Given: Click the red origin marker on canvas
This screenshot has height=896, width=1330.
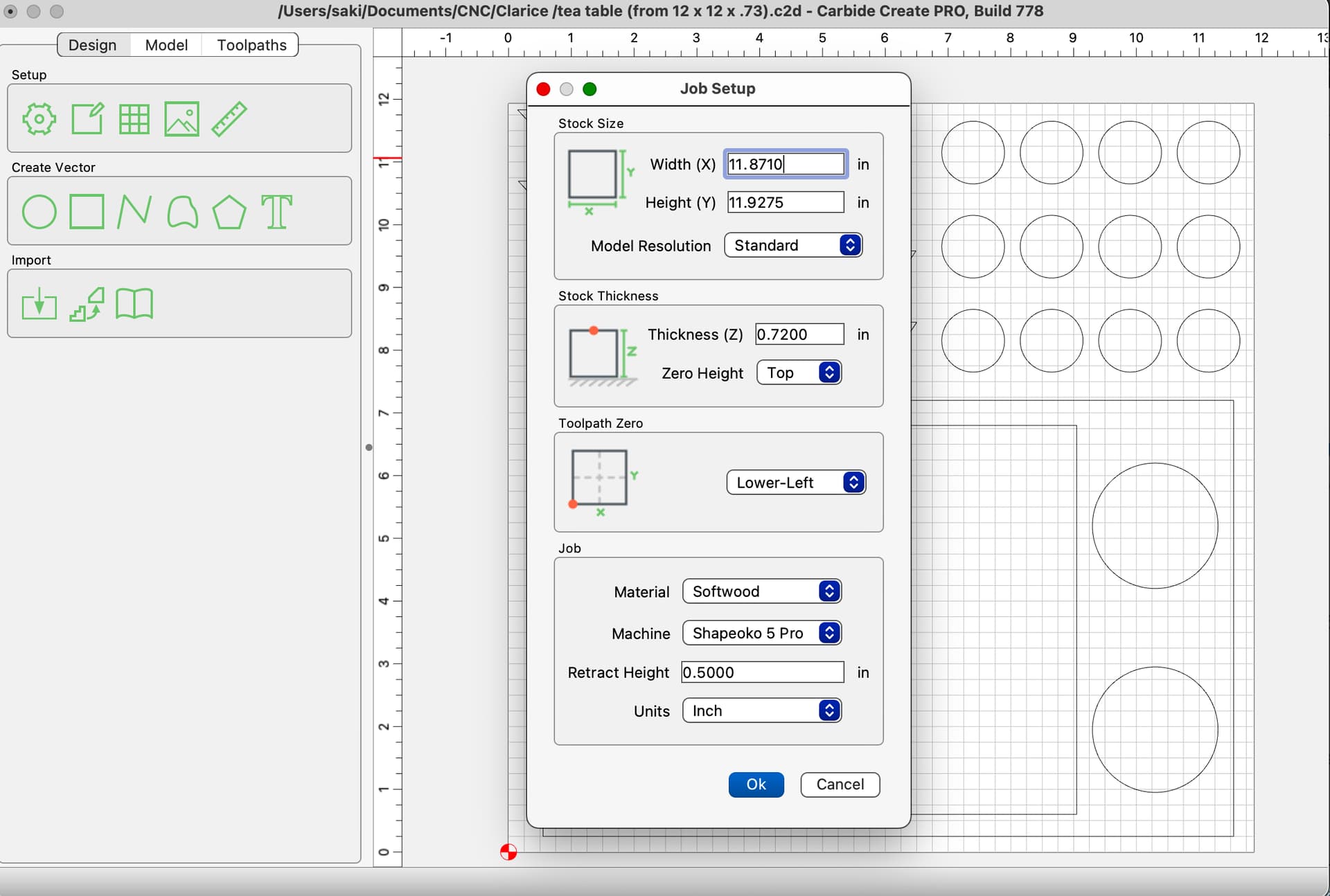Looking at the screenshot, I should (508, 852).
